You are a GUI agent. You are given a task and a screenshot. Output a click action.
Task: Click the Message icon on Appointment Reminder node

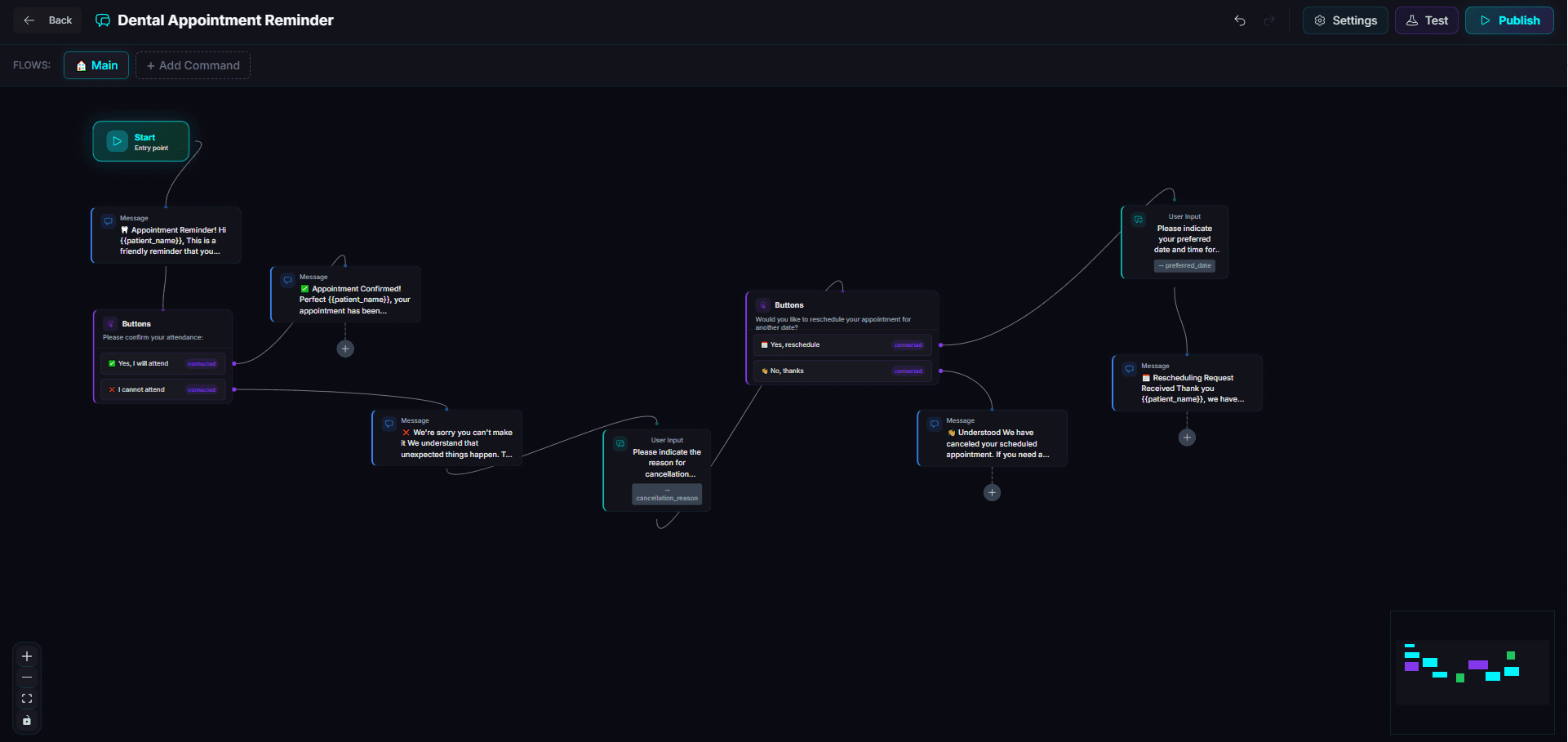(109, 220)
